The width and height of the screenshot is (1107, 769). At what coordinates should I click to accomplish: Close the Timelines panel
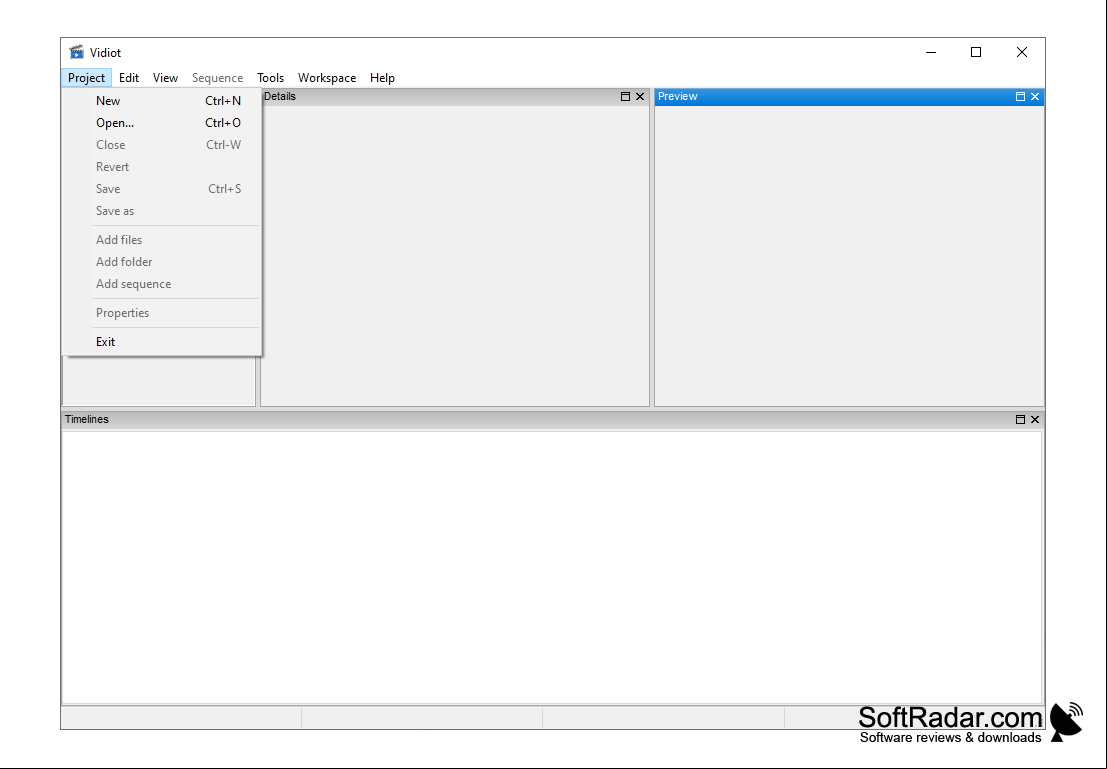tap(1035, 419)
